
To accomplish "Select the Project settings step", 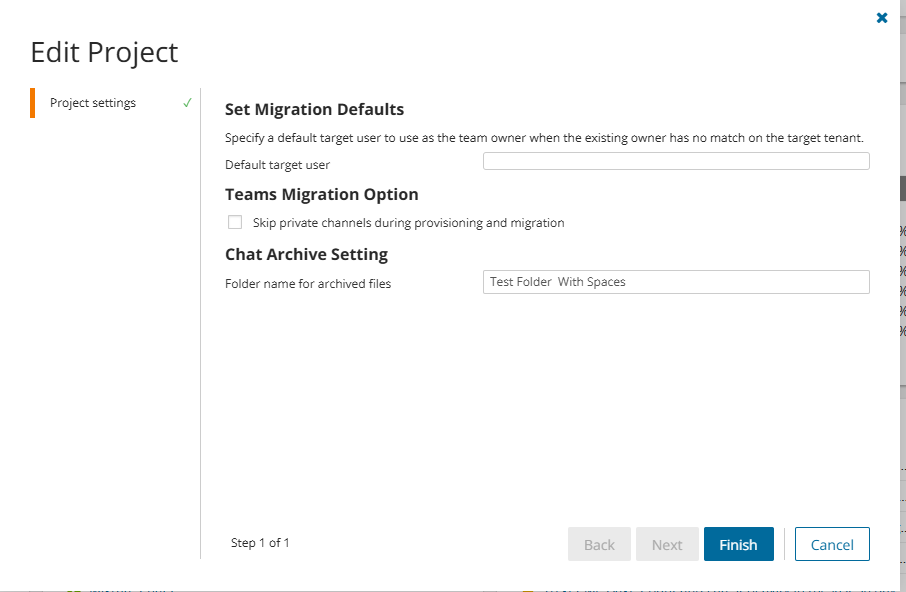I will click(x=93, y=103).
